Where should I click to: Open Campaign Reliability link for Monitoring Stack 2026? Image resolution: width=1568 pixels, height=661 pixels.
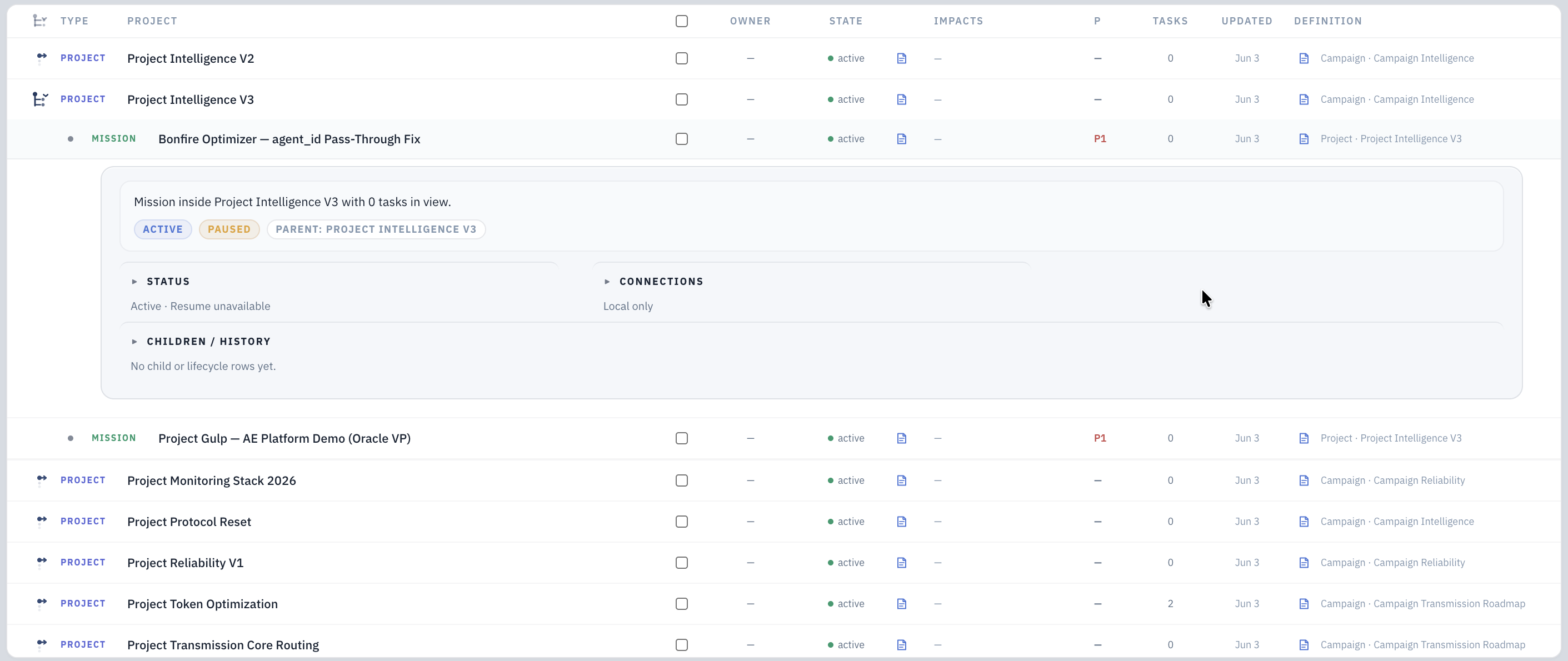coord(1392,480)
